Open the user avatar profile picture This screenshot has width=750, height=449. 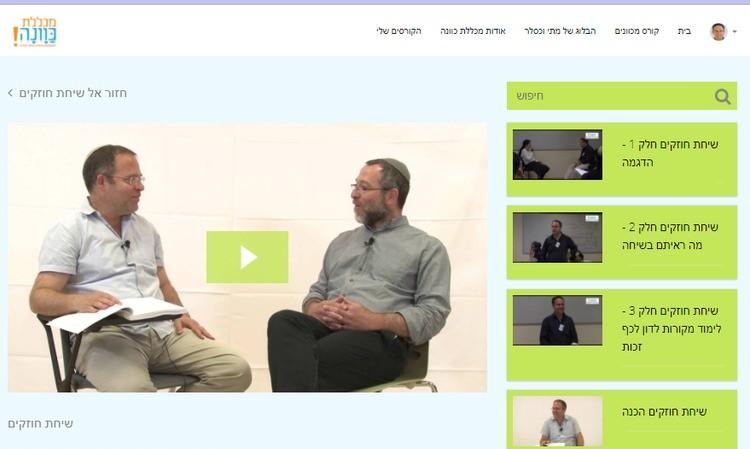(718, 32)
